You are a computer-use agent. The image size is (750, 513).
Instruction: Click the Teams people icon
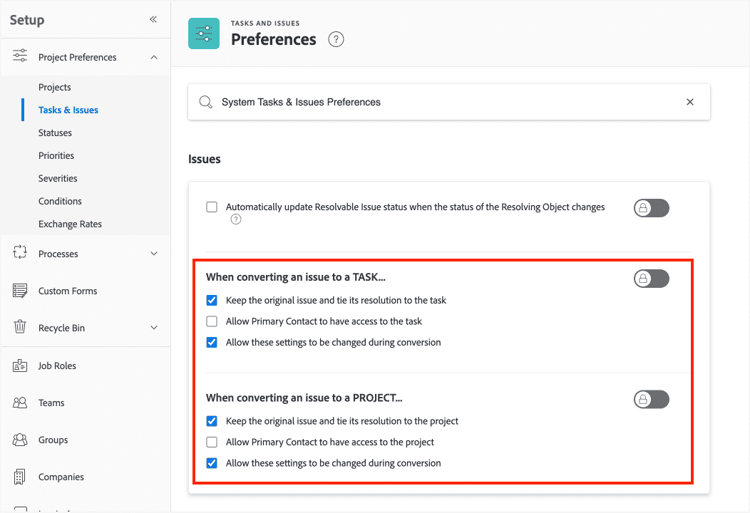pyautogui.click(x=20, y=403)
